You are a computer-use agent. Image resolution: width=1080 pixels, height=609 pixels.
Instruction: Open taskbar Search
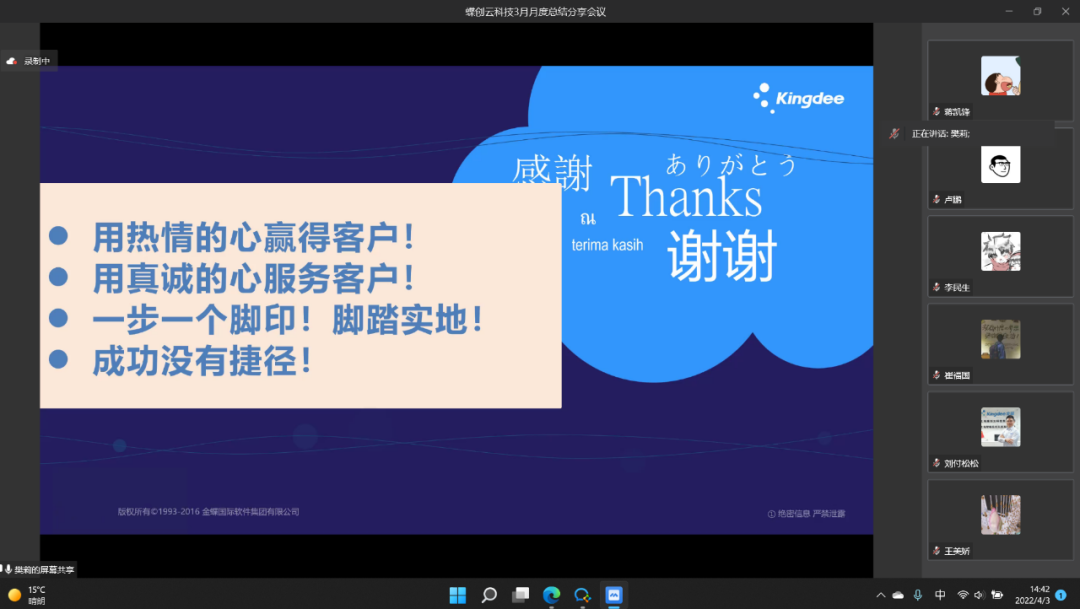[x=489, y=595]
